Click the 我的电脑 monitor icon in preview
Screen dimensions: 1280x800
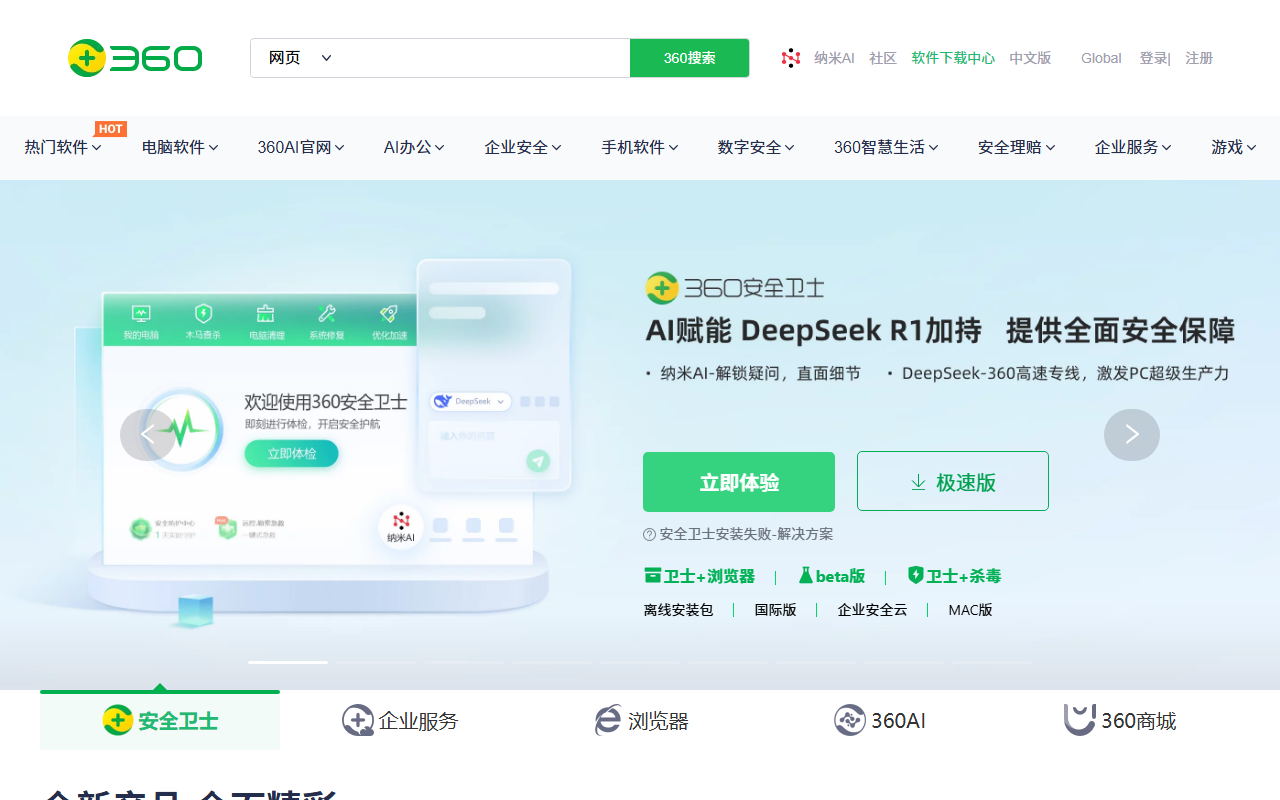point(141,313)
